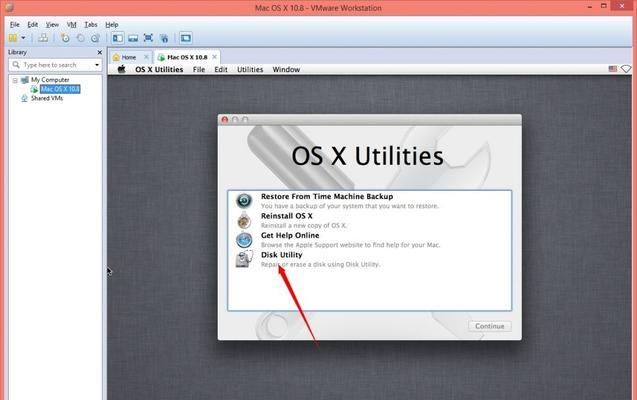Image resolution: width=637 pixels, height=400 pixels.
Task: Click the Unity mode toolbar icon
Action: coord(164,38)
